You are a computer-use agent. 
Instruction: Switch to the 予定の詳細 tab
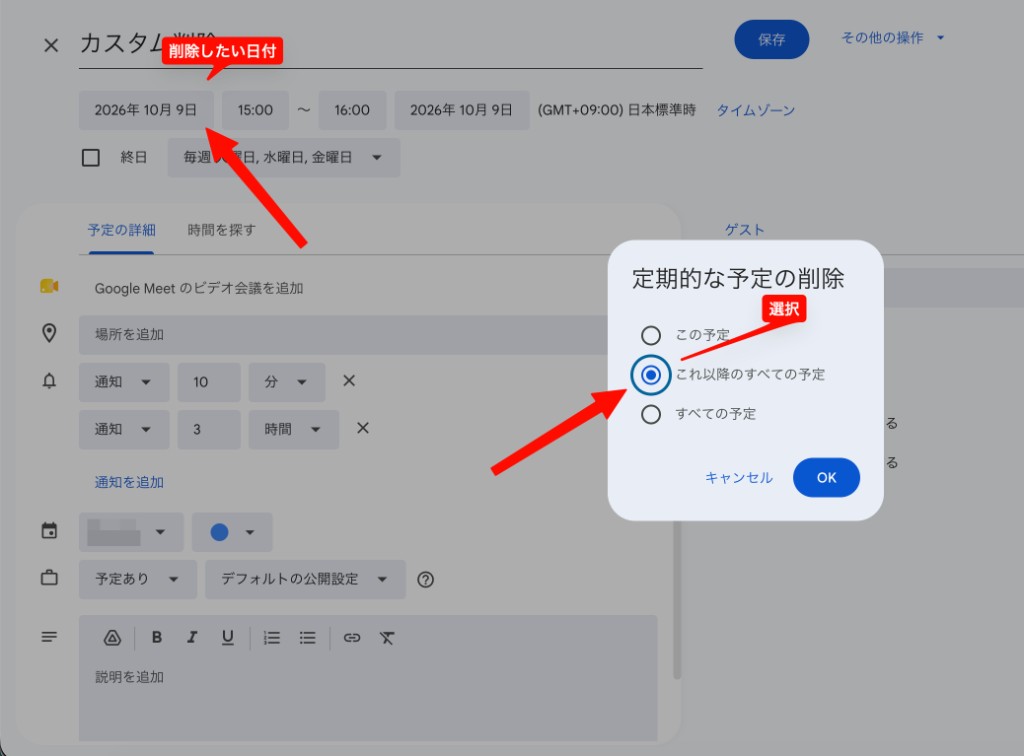pyautogui.click(x=121, y=230)
